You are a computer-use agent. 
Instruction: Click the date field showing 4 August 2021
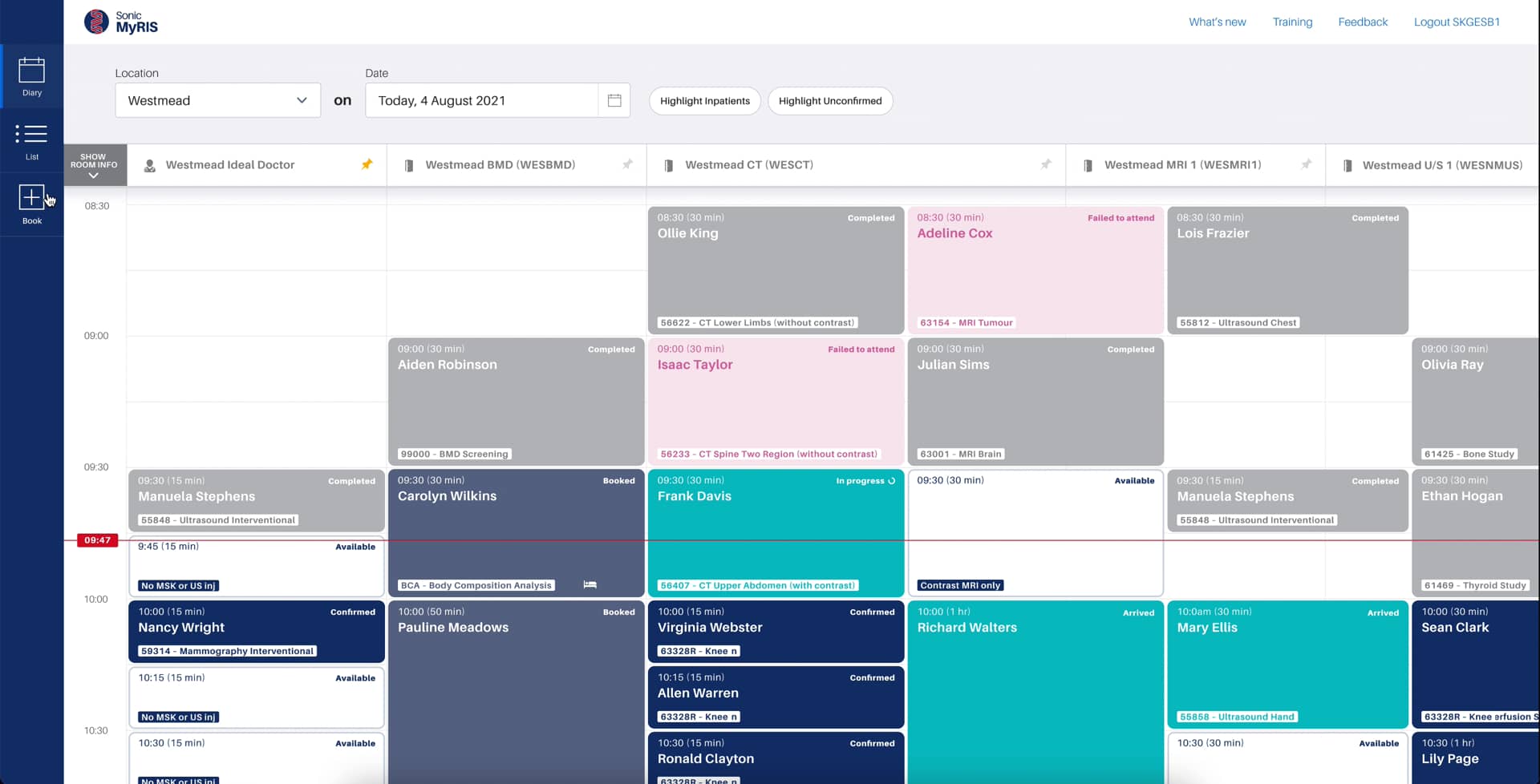482,100
